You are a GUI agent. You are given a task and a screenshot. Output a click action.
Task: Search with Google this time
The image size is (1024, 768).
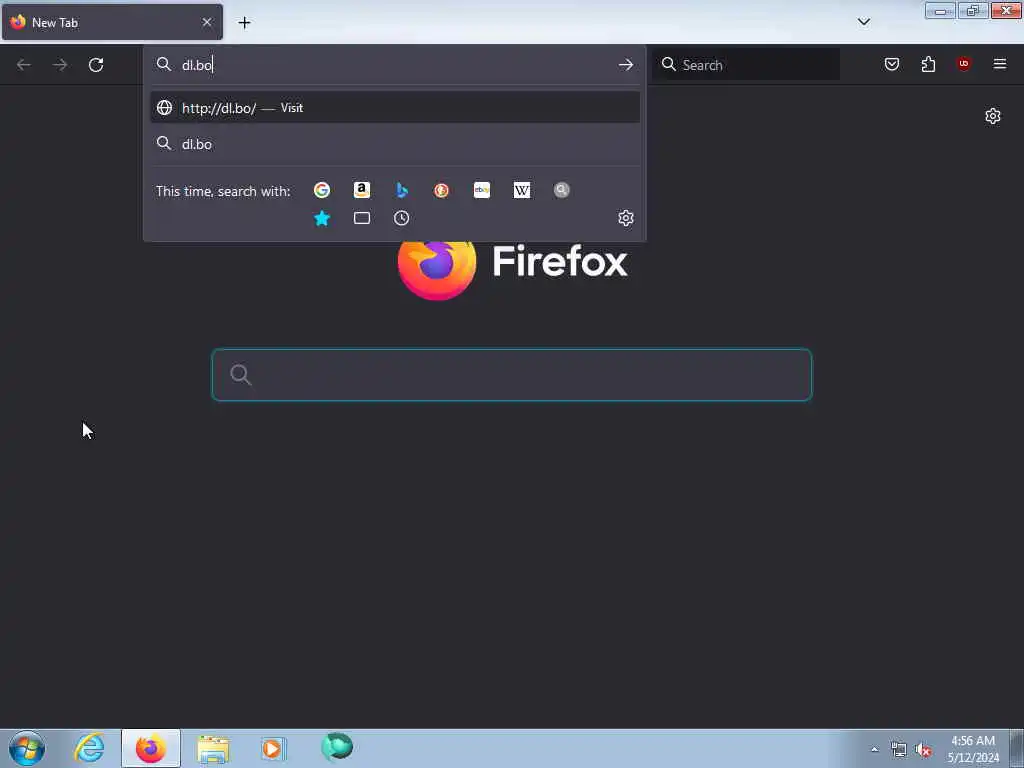[x=321, y=190]
